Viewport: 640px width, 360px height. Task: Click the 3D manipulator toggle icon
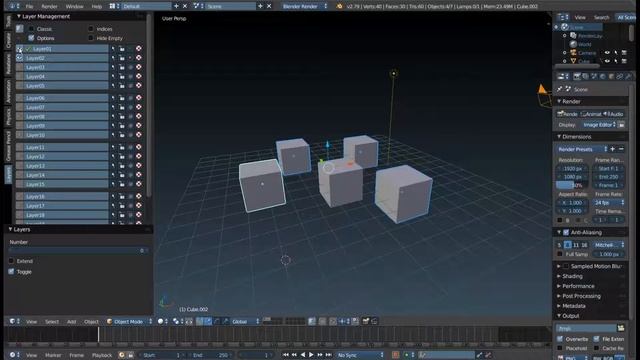point(200,322)
